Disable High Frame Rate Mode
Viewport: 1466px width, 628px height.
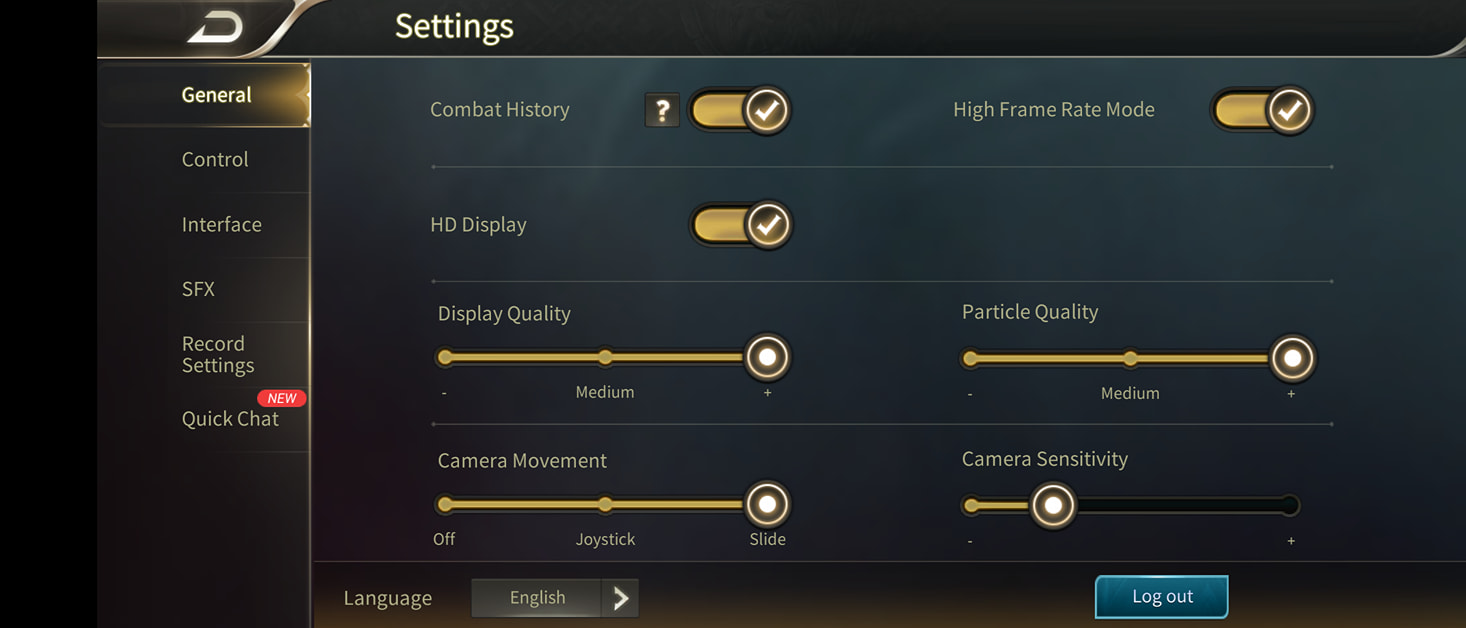[x=1263, y=110]
